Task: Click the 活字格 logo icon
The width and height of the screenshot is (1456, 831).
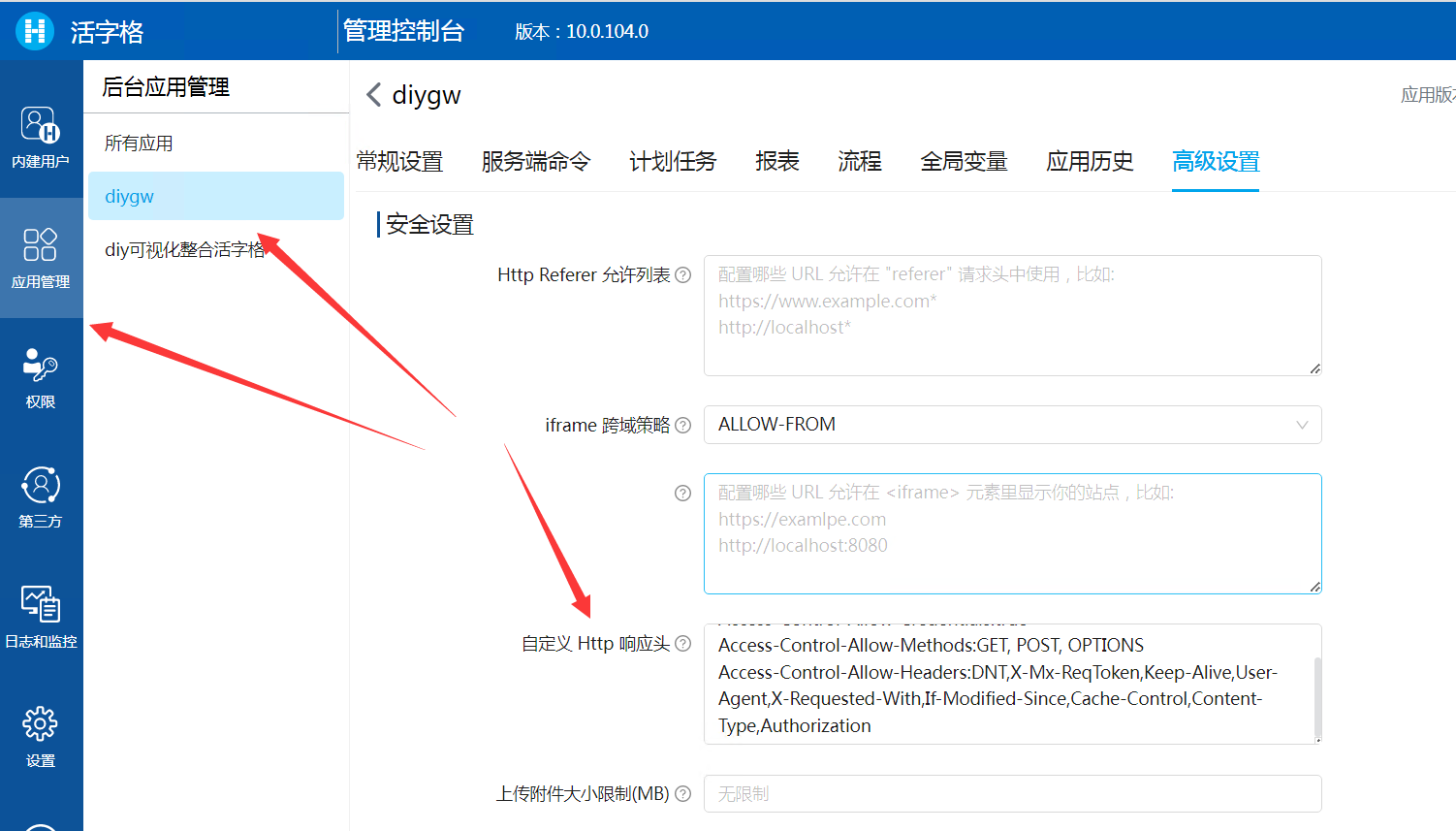Action: click(35, 31)
